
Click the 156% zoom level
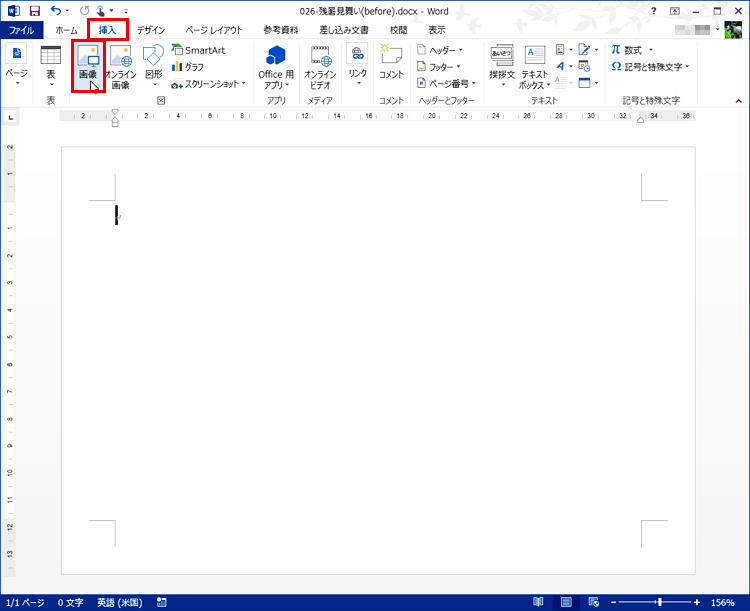[722, 602]
